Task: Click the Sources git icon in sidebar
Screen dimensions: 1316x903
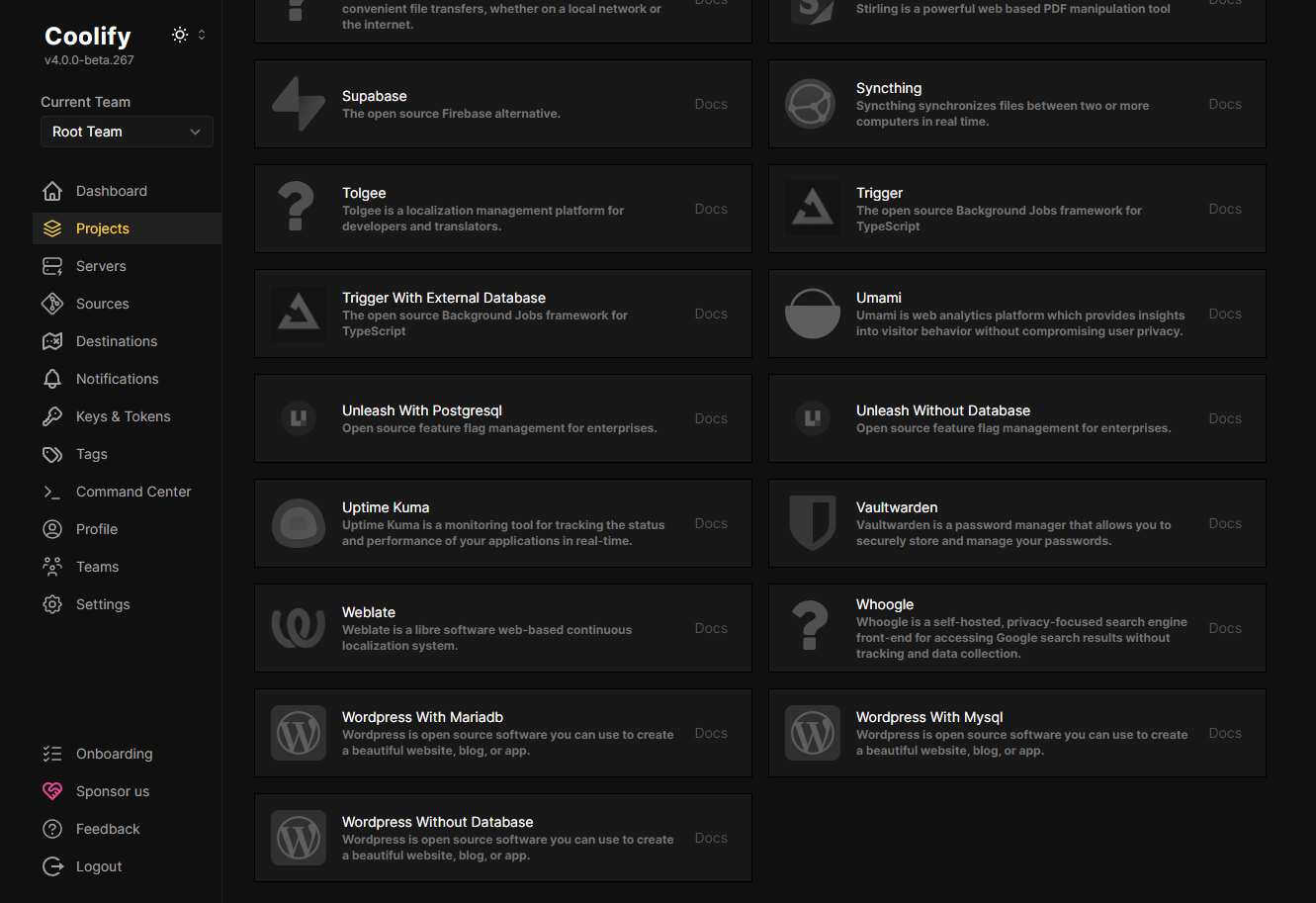Action: click(52, 304)
